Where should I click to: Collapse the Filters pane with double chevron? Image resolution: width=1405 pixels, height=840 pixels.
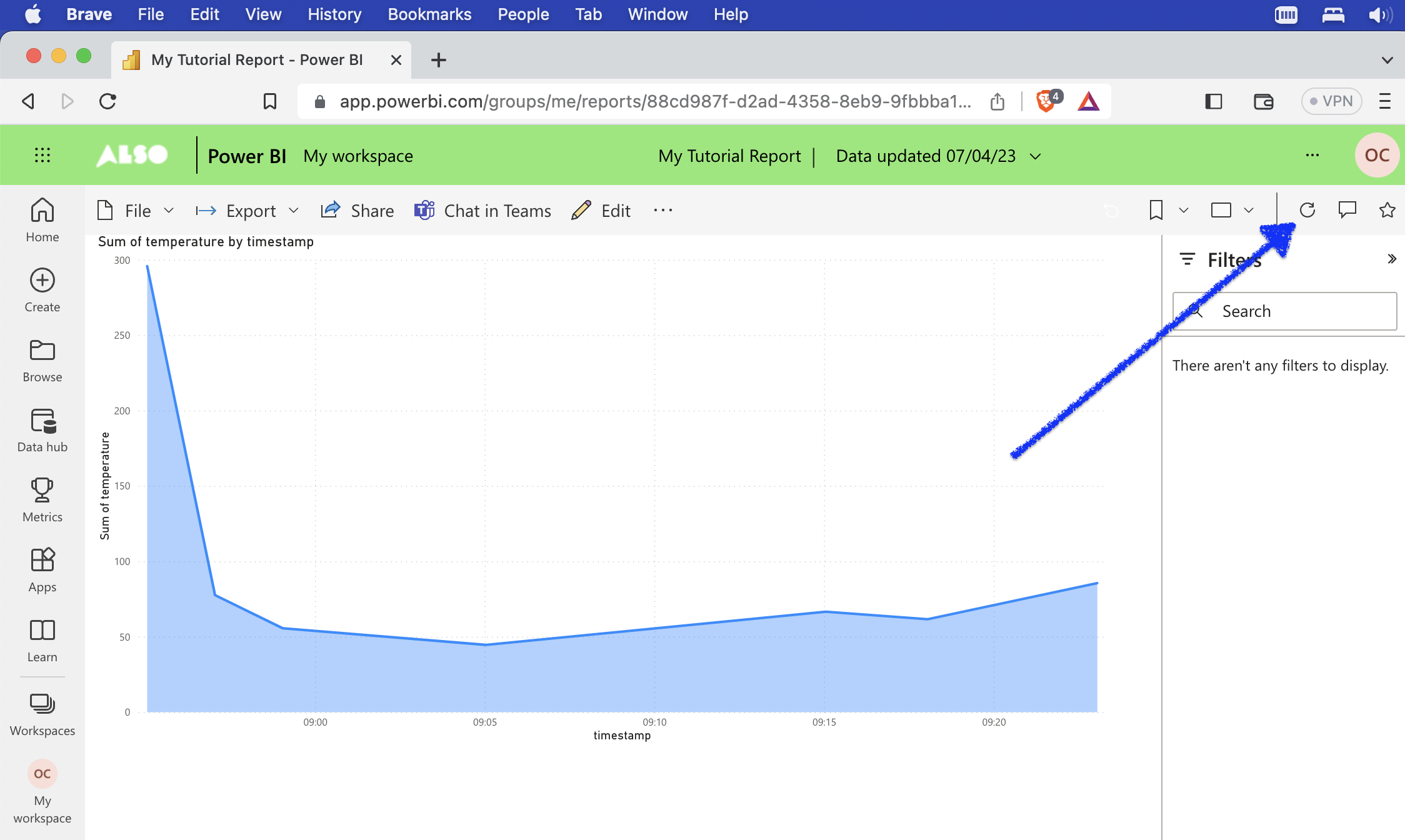(x=1391, y=259)
